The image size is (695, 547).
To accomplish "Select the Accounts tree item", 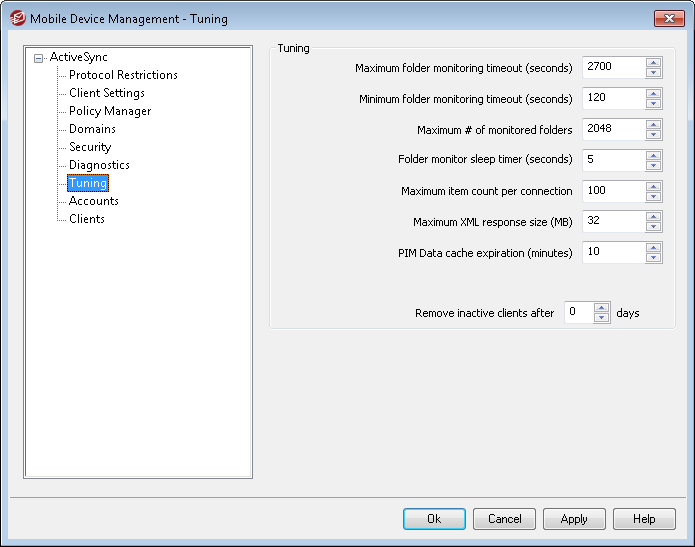I will click(x=93, y=201).
